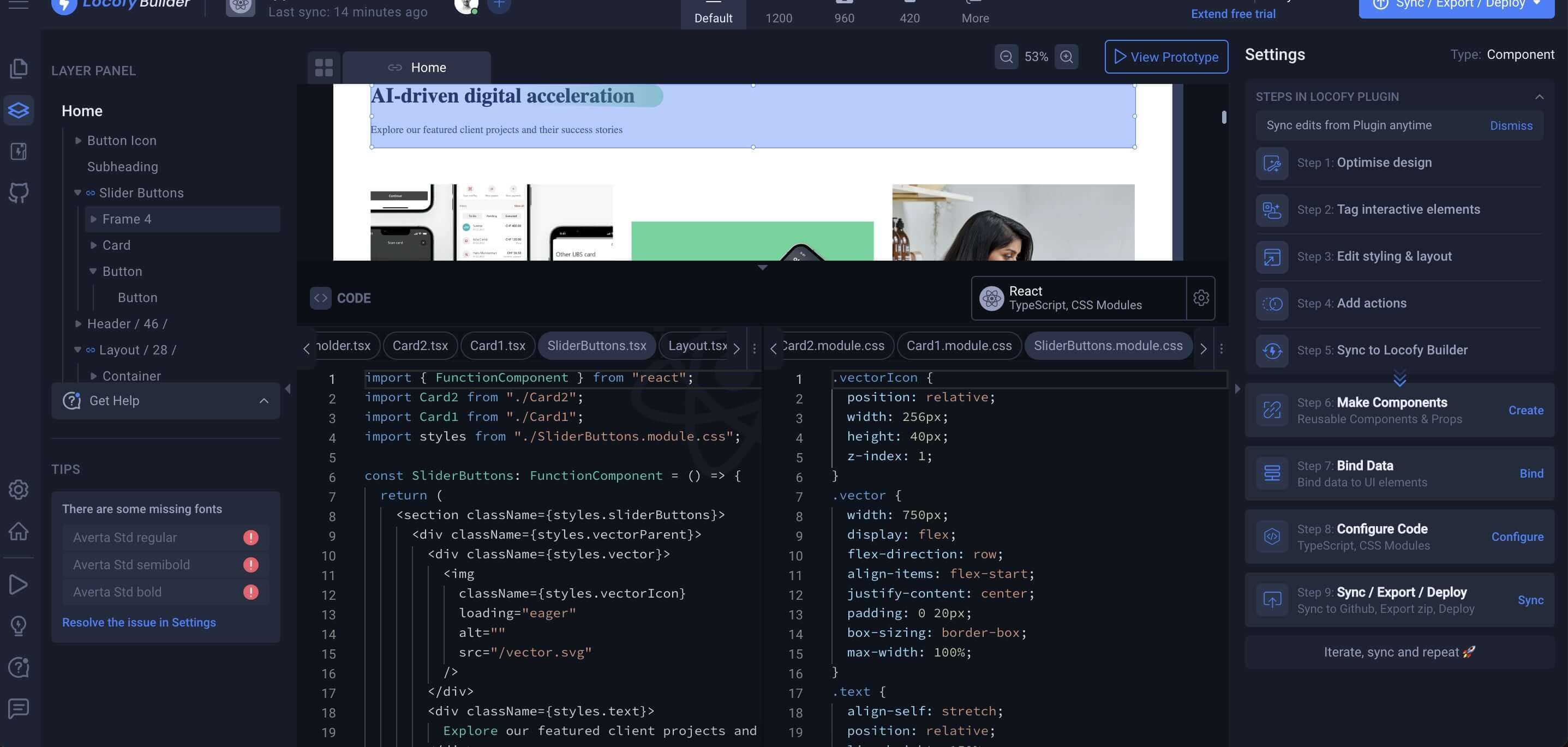This screenshot has width=1568, height=747.
Task: Click the Extend free trial link
Action: (x=1232, y=14)
